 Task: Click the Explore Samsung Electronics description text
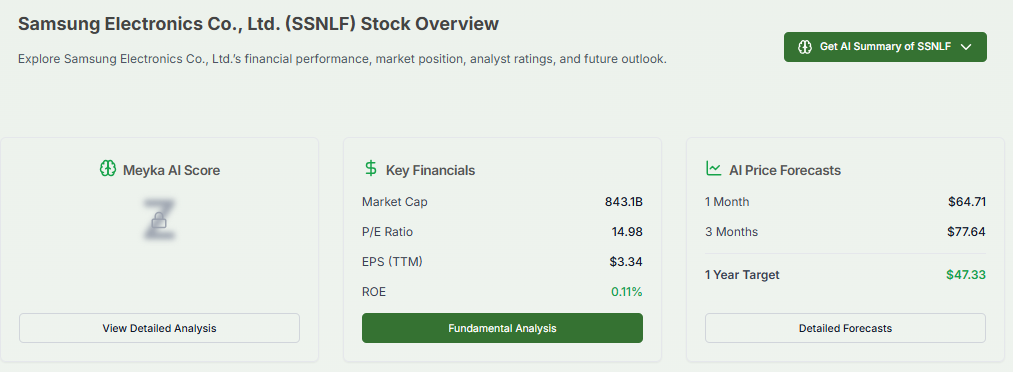(342, 59)
